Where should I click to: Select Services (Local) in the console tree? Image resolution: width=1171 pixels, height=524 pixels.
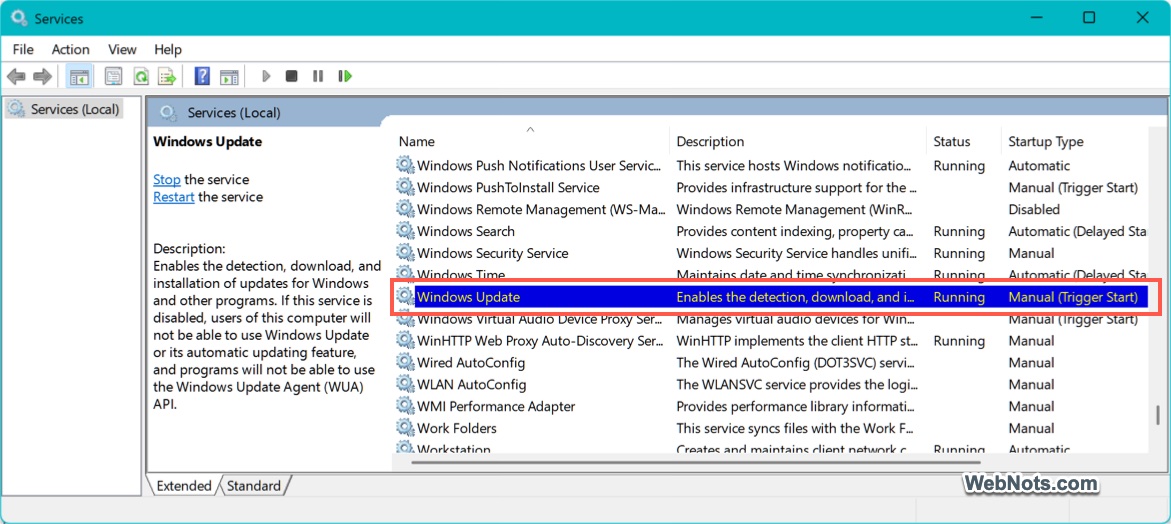coord(75,109)
